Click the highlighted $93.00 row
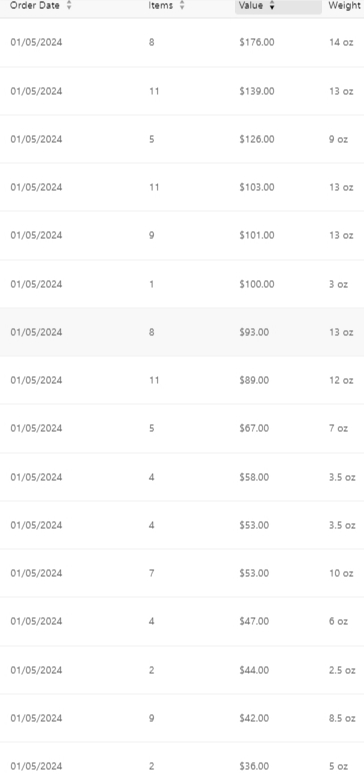 click(182, 332)
